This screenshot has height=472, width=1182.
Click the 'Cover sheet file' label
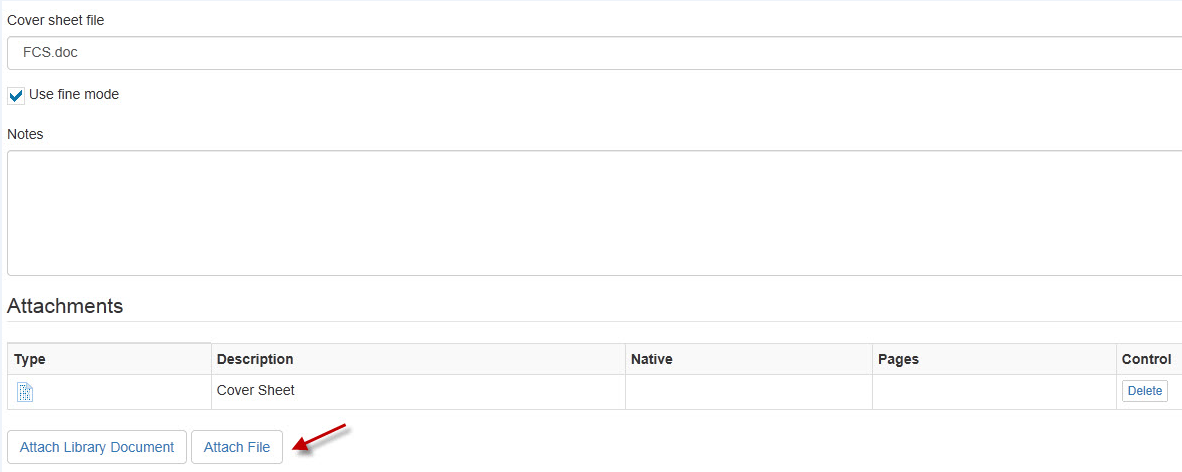(x=56, y=20)
